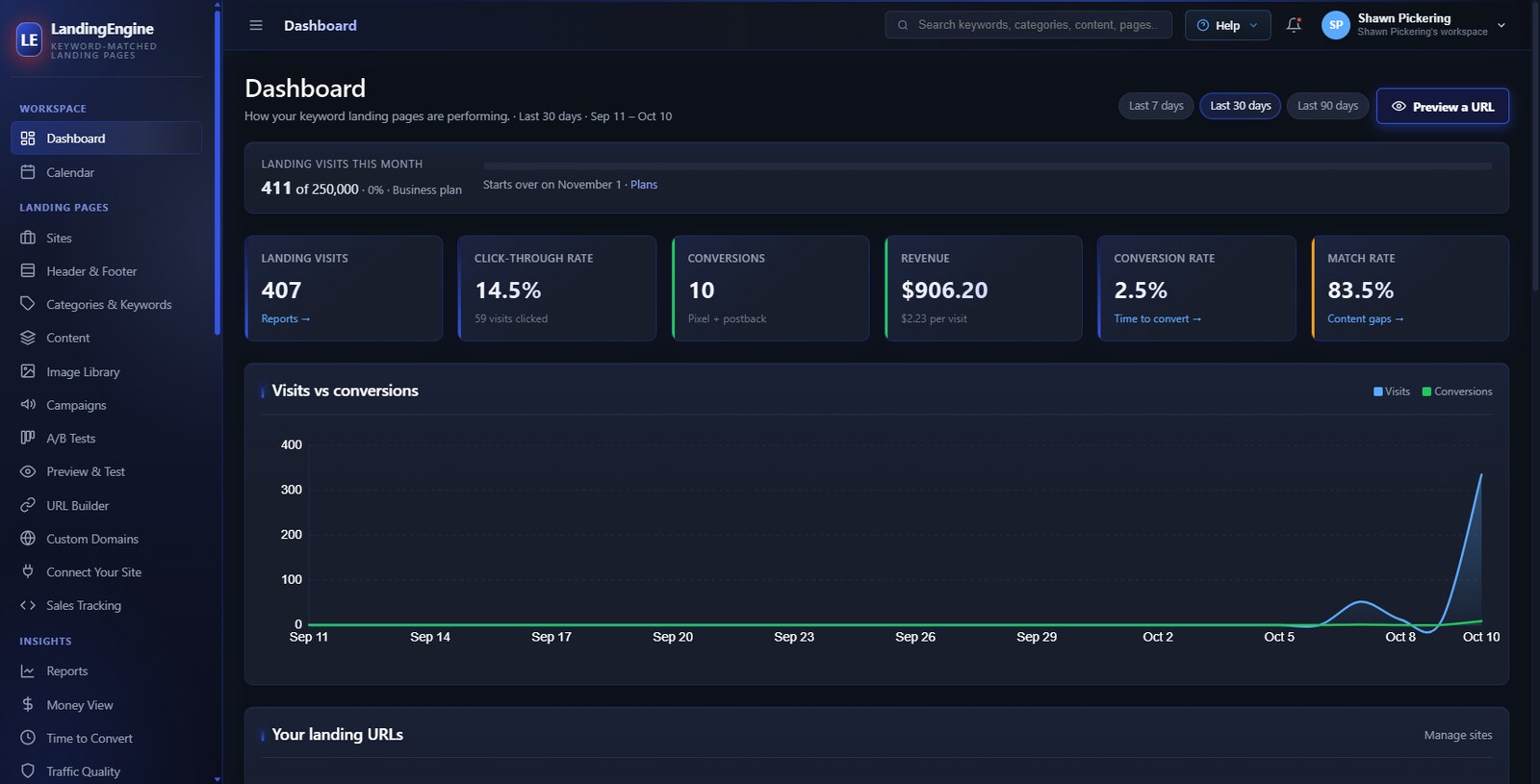Open the Revenue $906.20 card
1540x784 pixels.
[983, 288]
